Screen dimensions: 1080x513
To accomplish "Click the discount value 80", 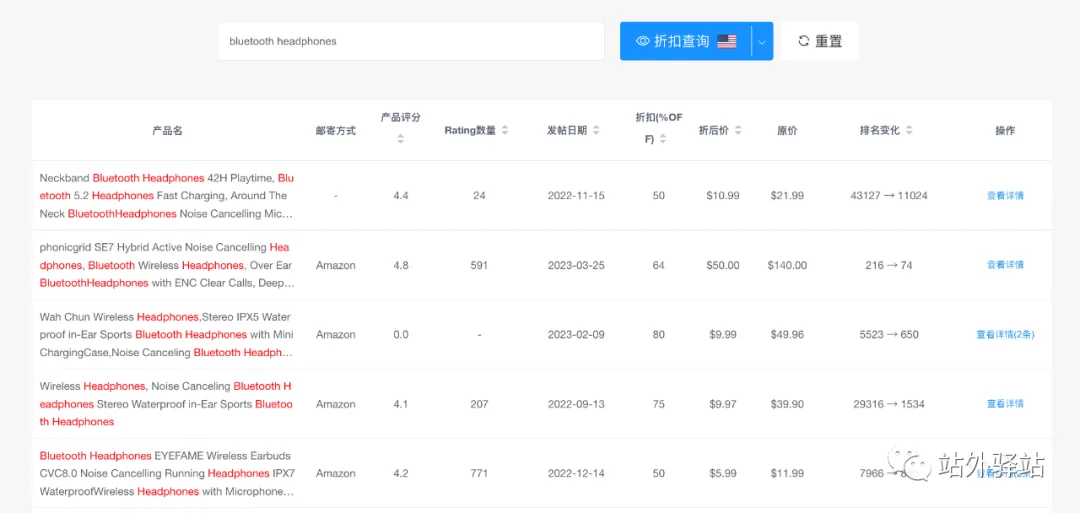I will pyautogui.click(x=658, y=335).
